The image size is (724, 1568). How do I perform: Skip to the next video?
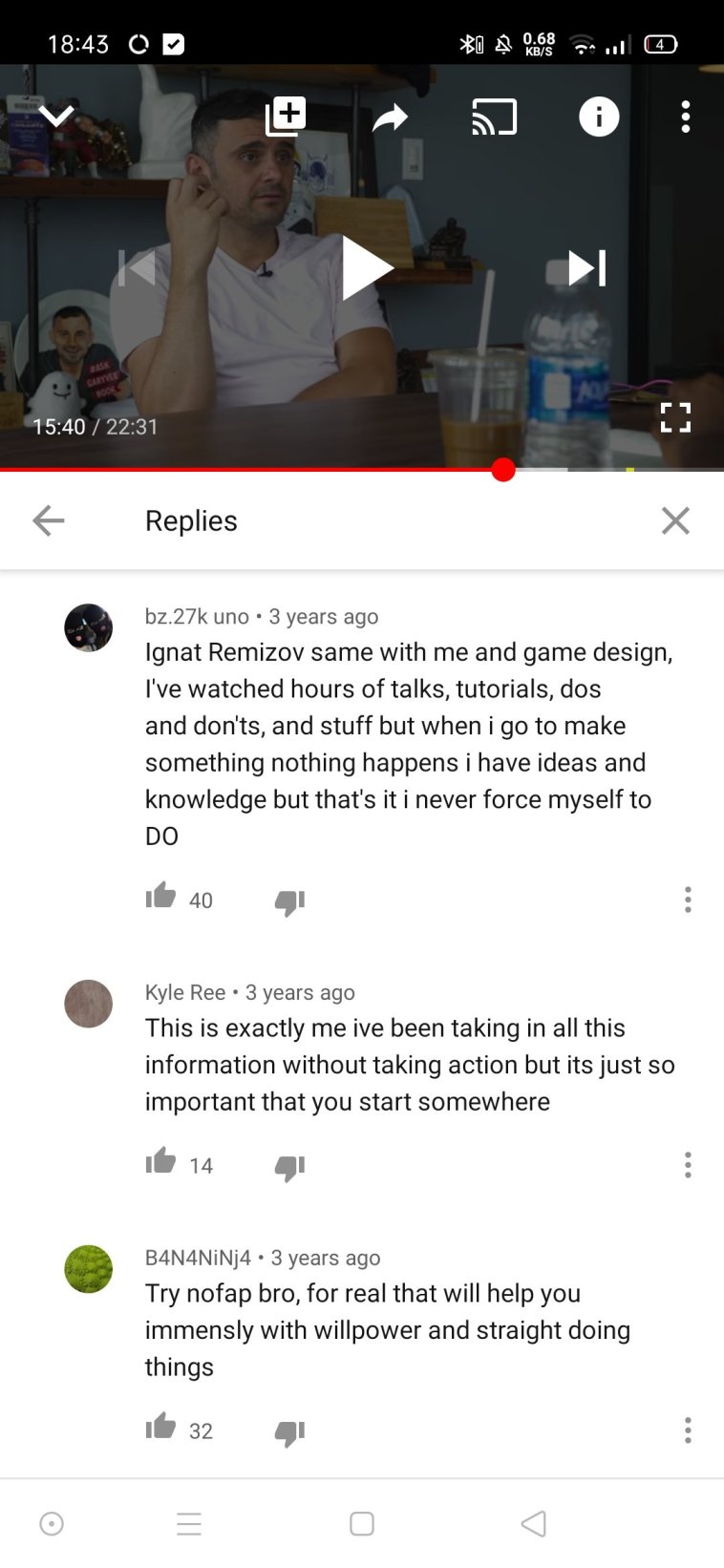(x=586, y=267)
